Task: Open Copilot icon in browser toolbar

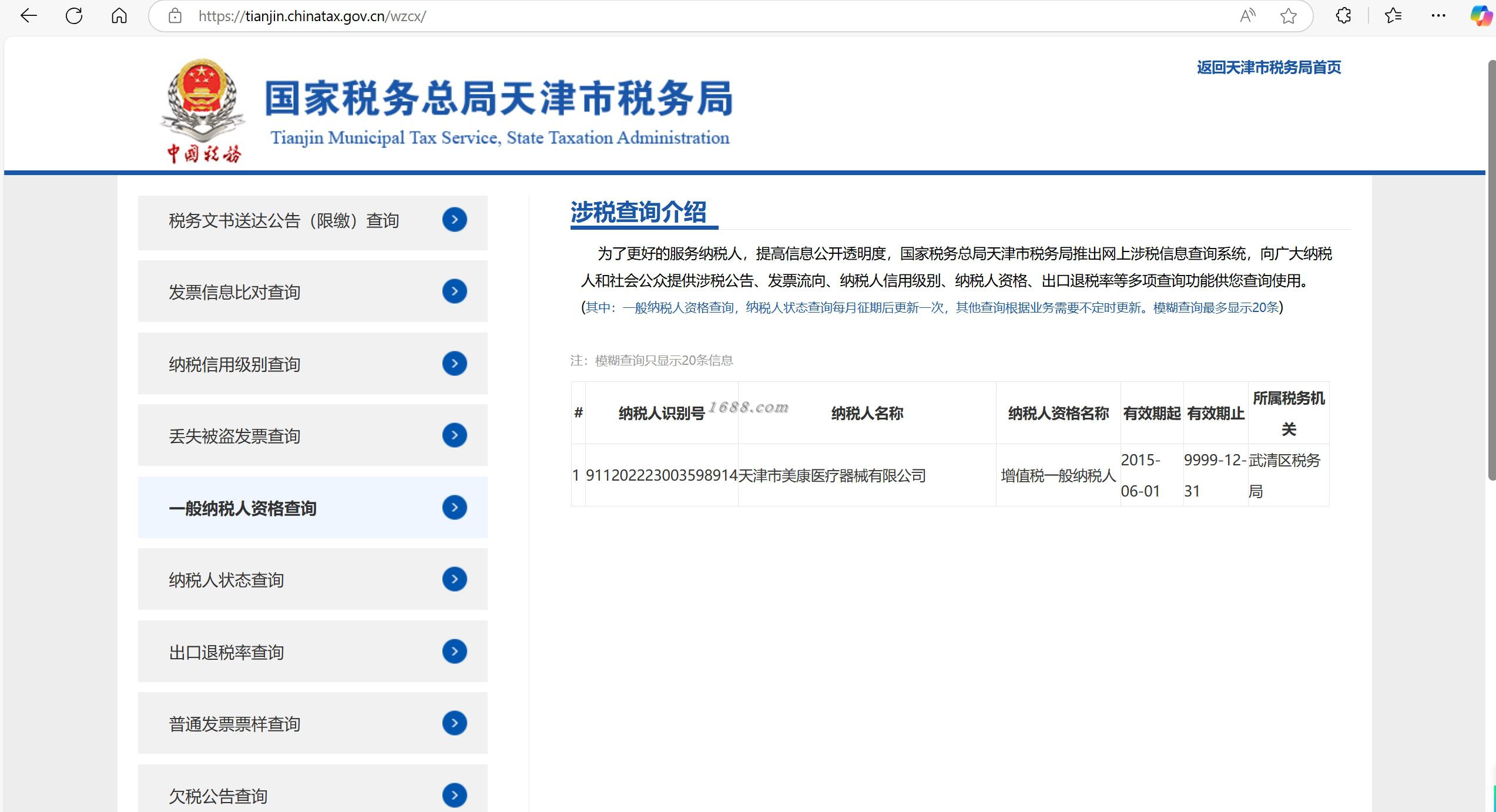Action: (x=1481, y=16)
